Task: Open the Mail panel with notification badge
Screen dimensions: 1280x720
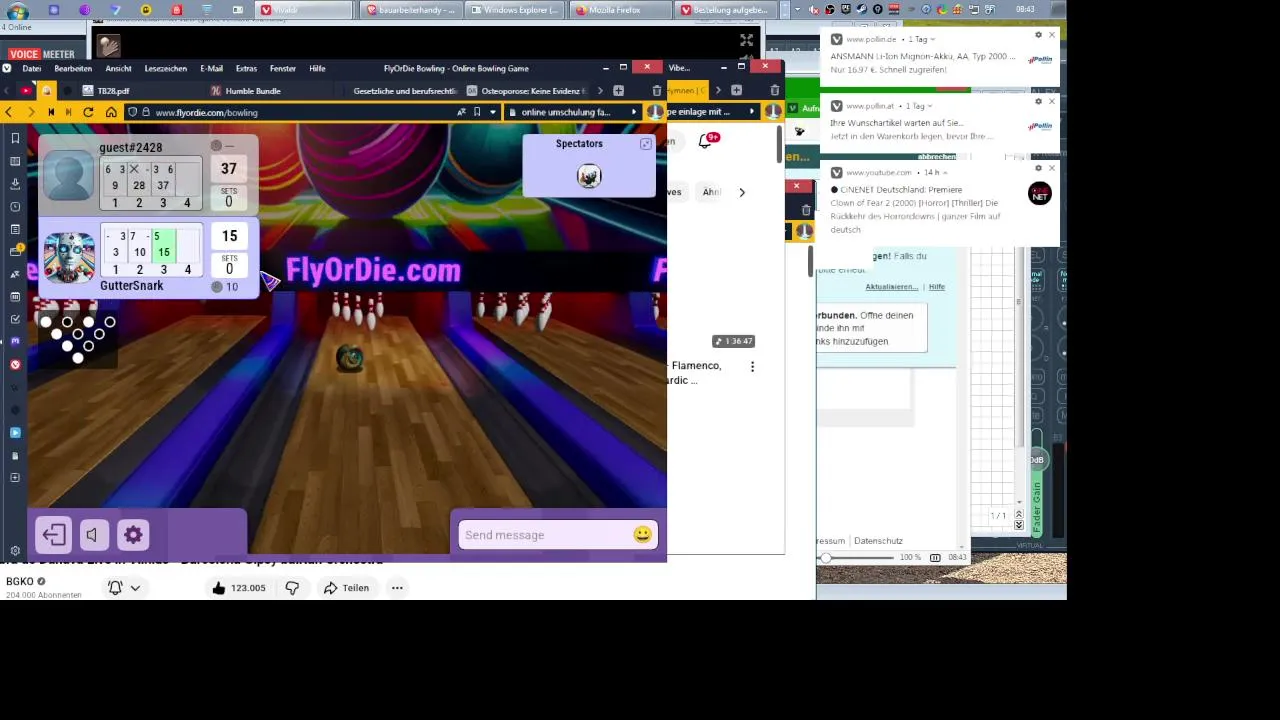Action: (x=15, y=251)
